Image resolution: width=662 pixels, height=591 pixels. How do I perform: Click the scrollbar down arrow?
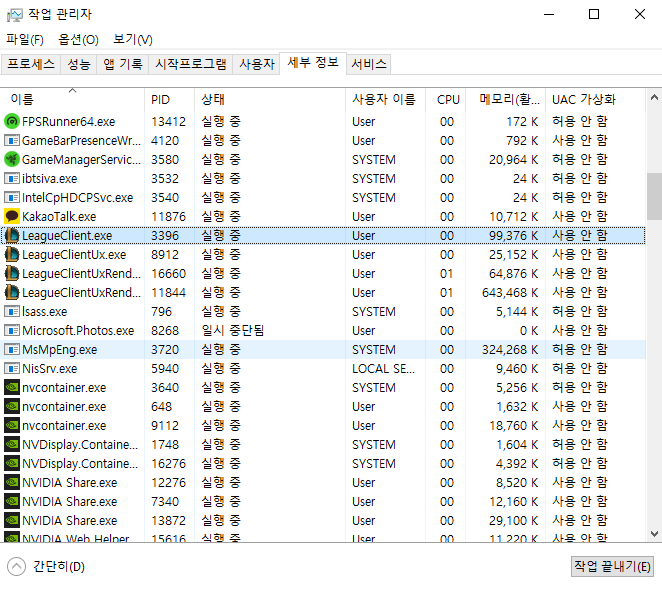click(654, 534)
